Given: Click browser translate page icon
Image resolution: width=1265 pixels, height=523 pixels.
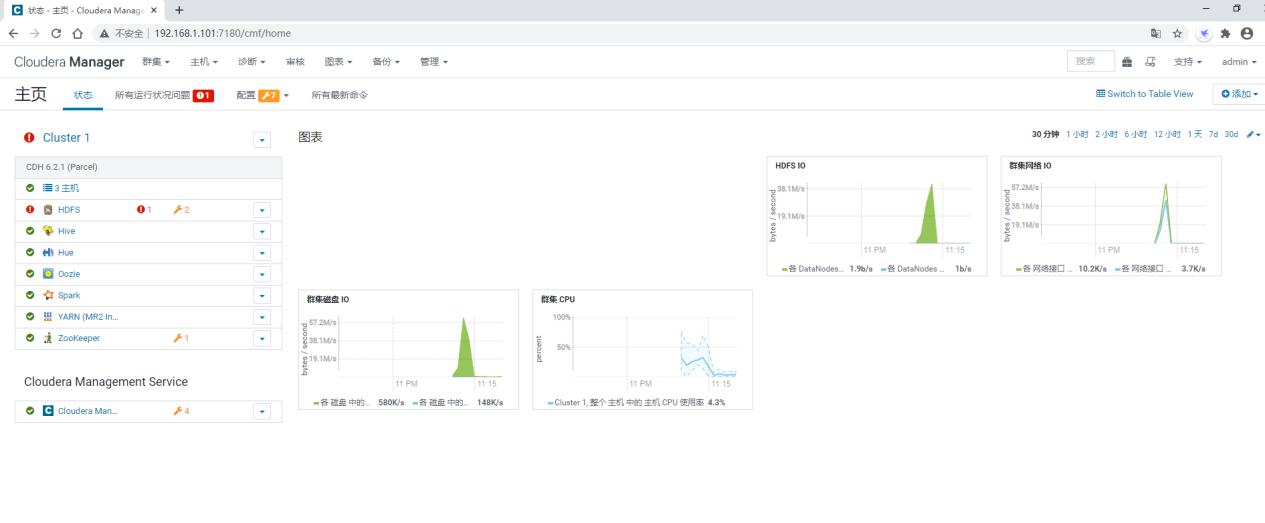Looking at the screenshot, I should [x=1156, y=33].
